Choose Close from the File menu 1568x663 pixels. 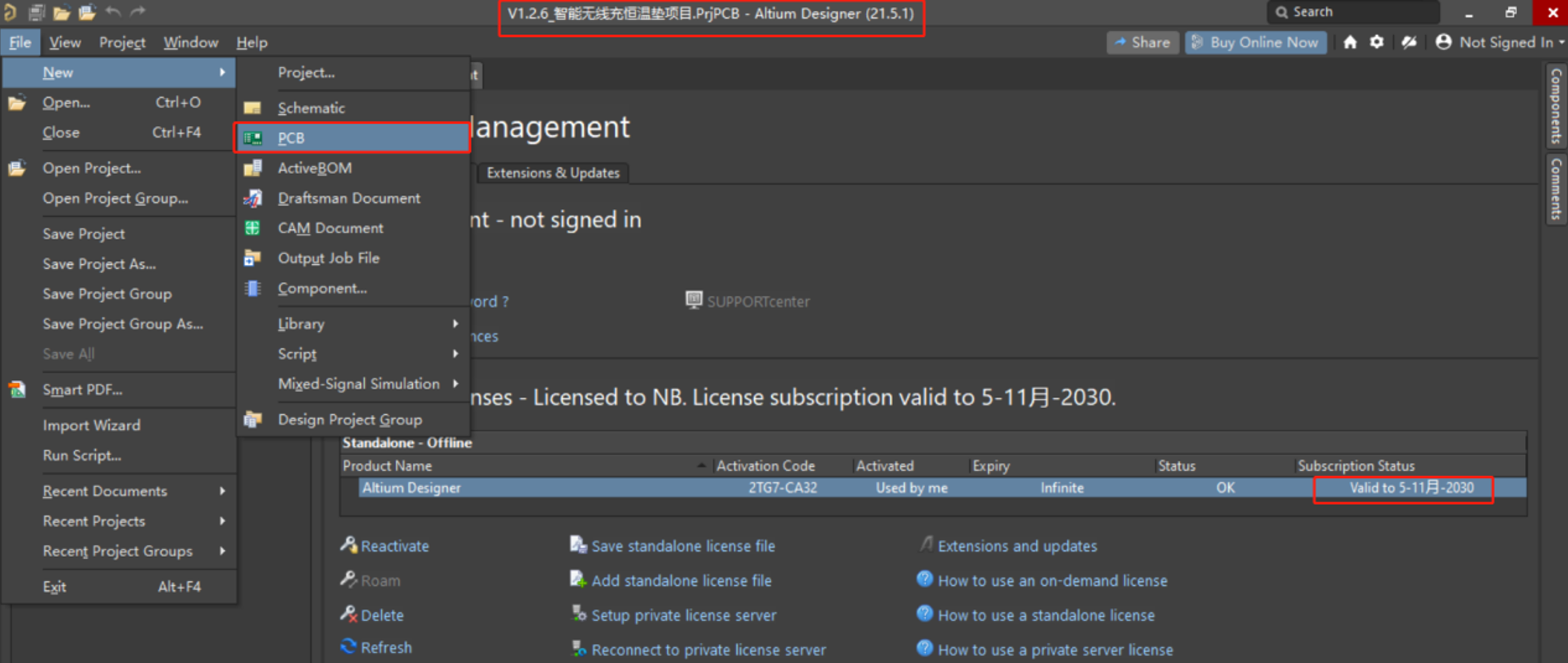tap(61, 132)
